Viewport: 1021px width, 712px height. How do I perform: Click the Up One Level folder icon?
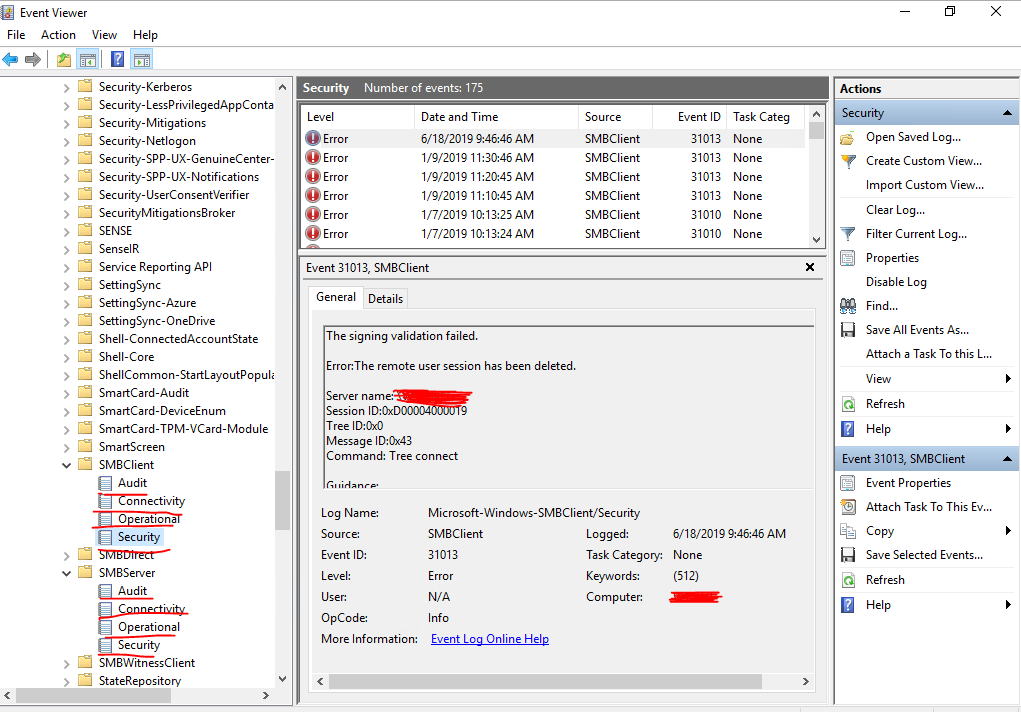coord(64,60)
